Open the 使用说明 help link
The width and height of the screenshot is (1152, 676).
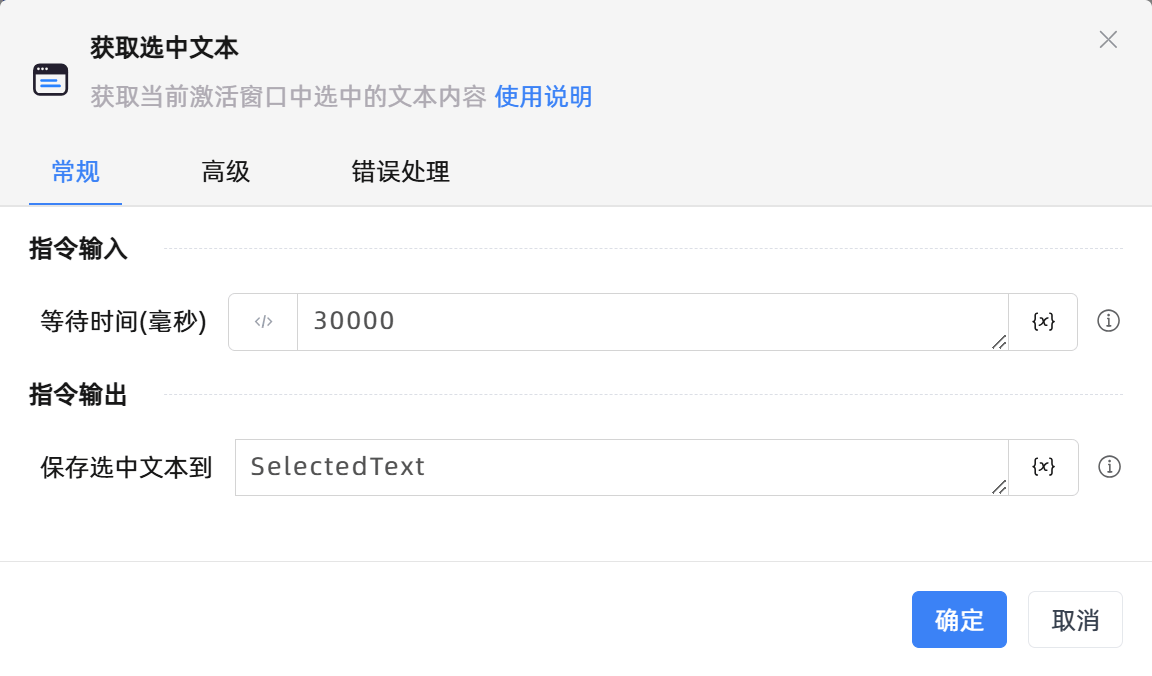(x=543, y=97)
